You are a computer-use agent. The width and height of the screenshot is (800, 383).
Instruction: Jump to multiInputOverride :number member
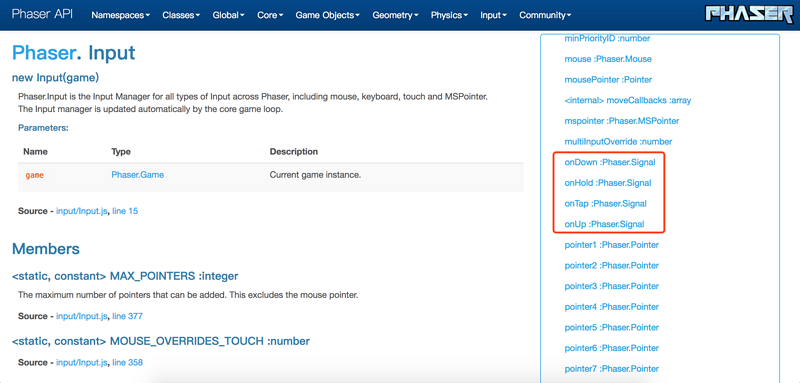click(618, 142)
